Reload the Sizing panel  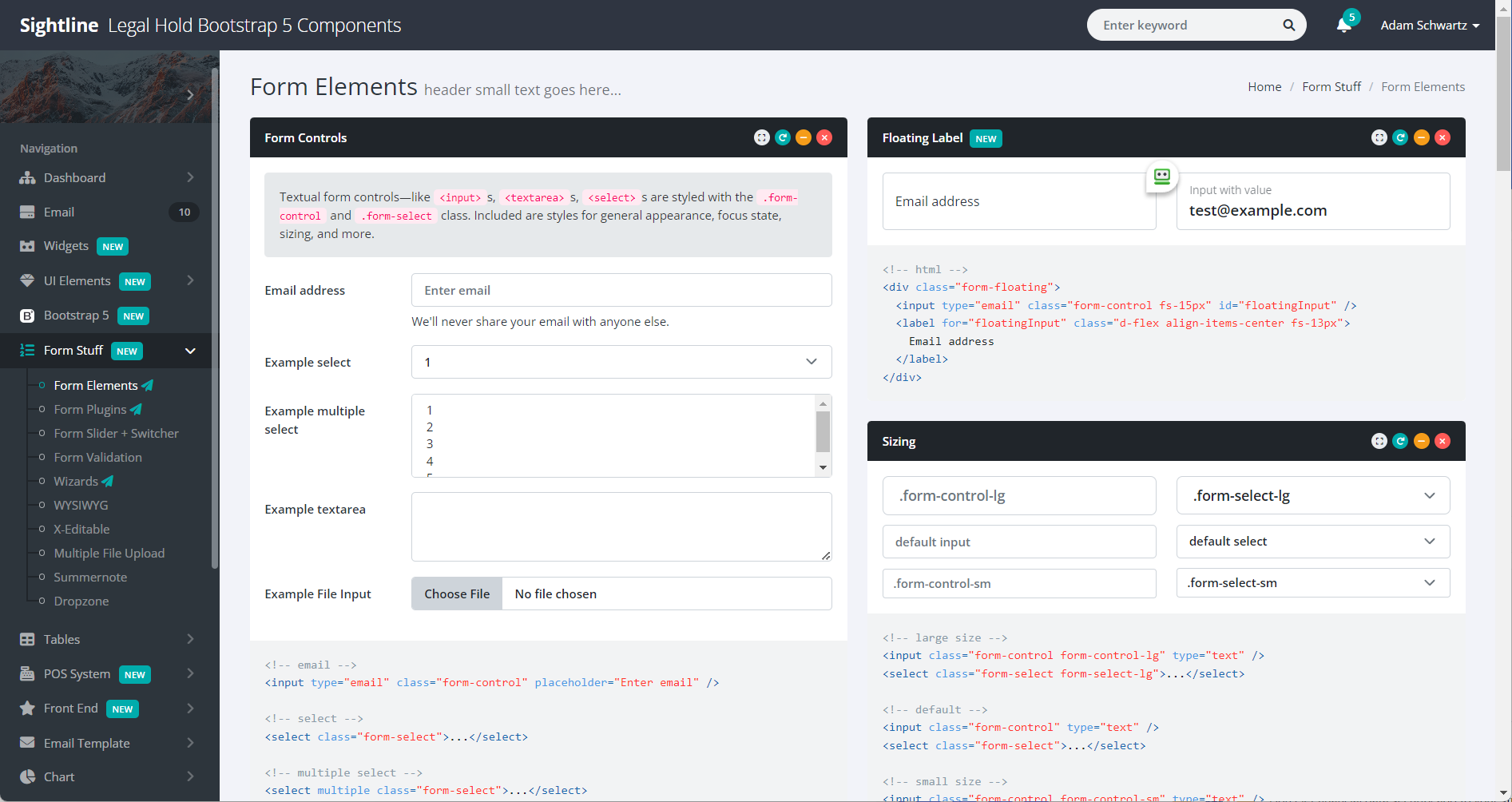tap(1400, 441)
